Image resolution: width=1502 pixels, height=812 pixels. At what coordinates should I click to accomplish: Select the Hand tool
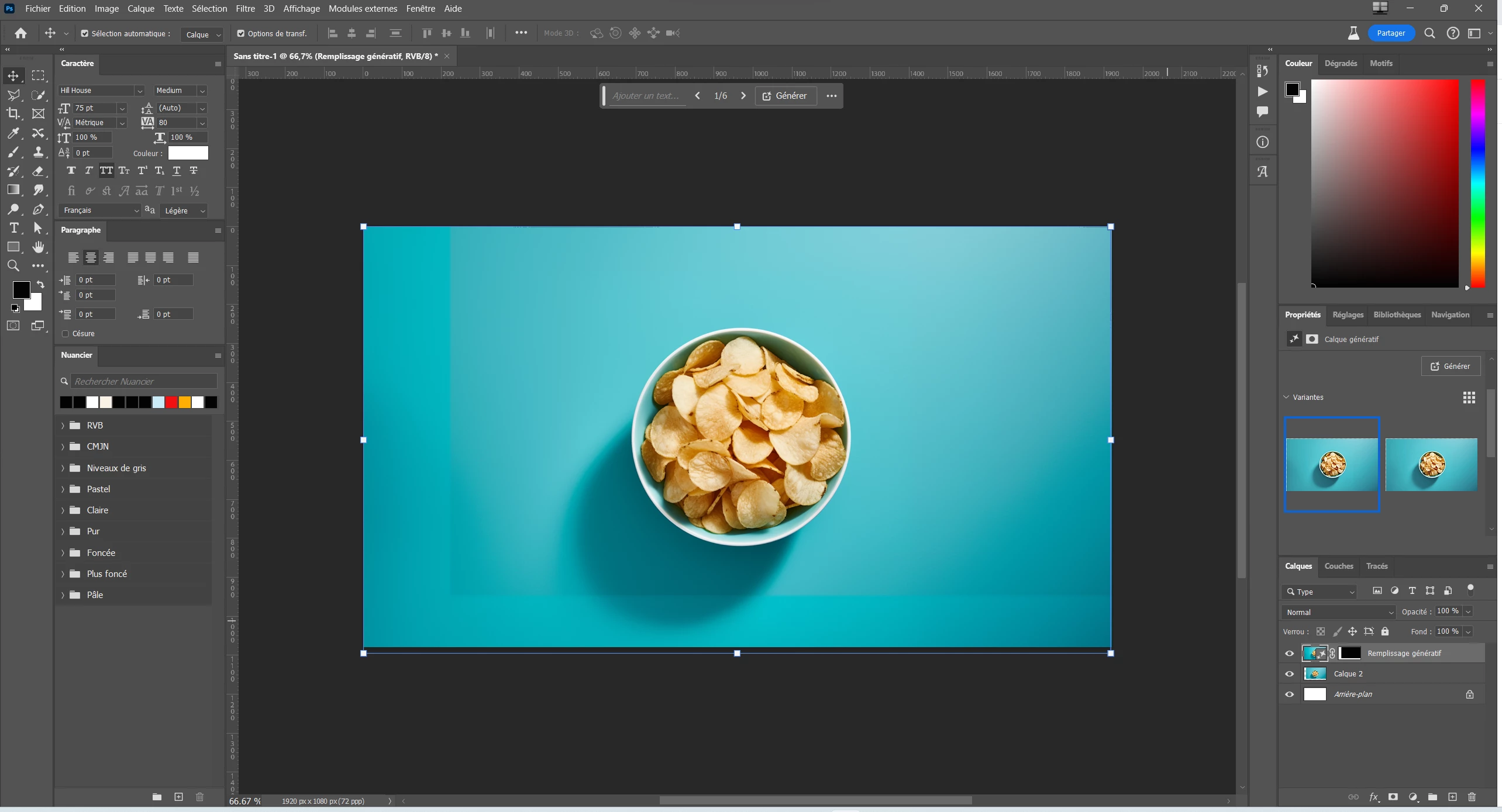(38, 247)
